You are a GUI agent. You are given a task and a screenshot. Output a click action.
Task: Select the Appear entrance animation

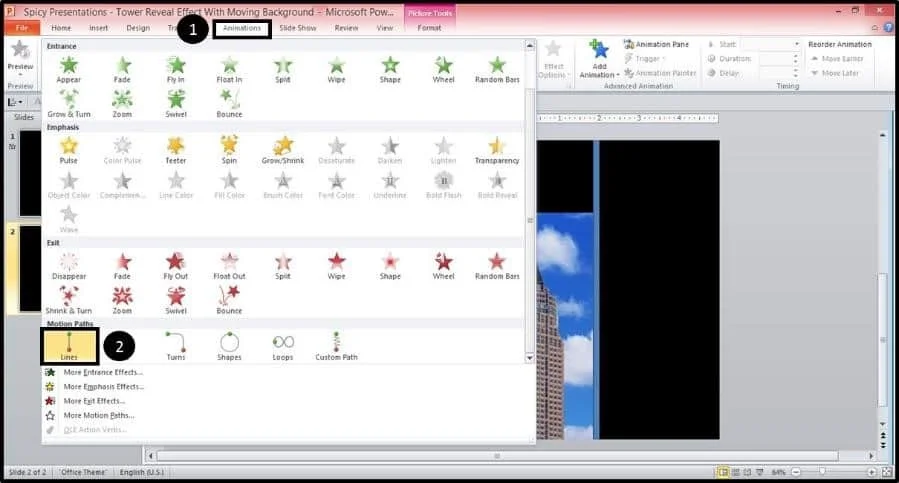69,70
